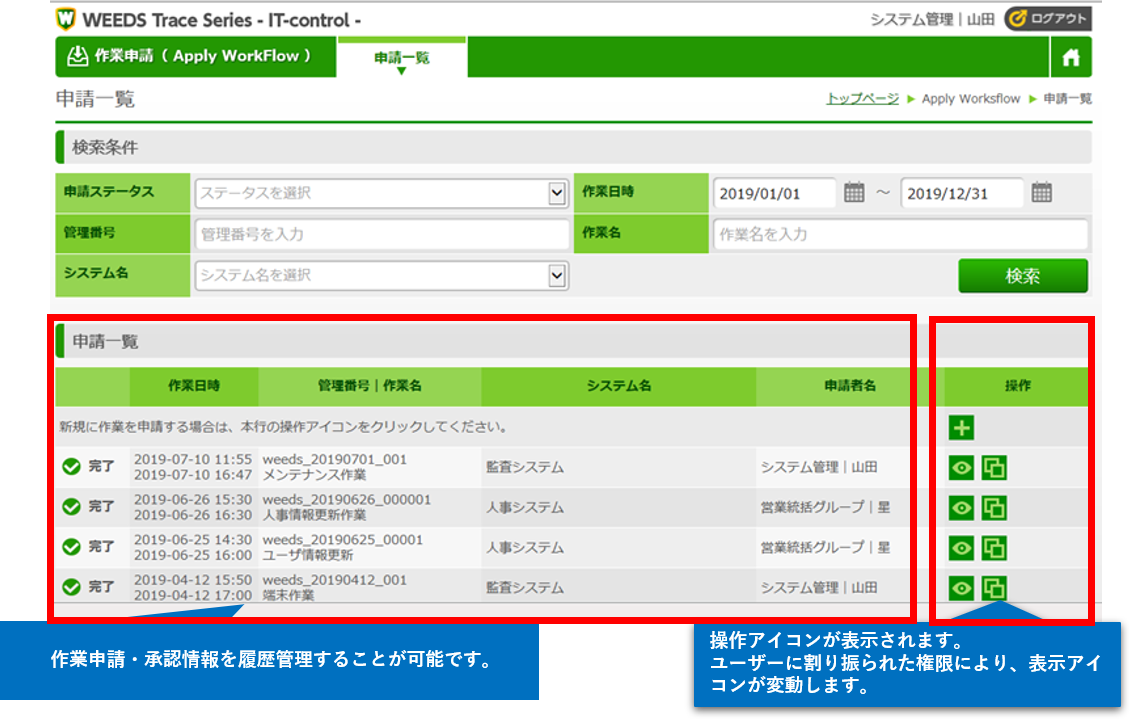Click the ログアウト button

click(1047, 19)
